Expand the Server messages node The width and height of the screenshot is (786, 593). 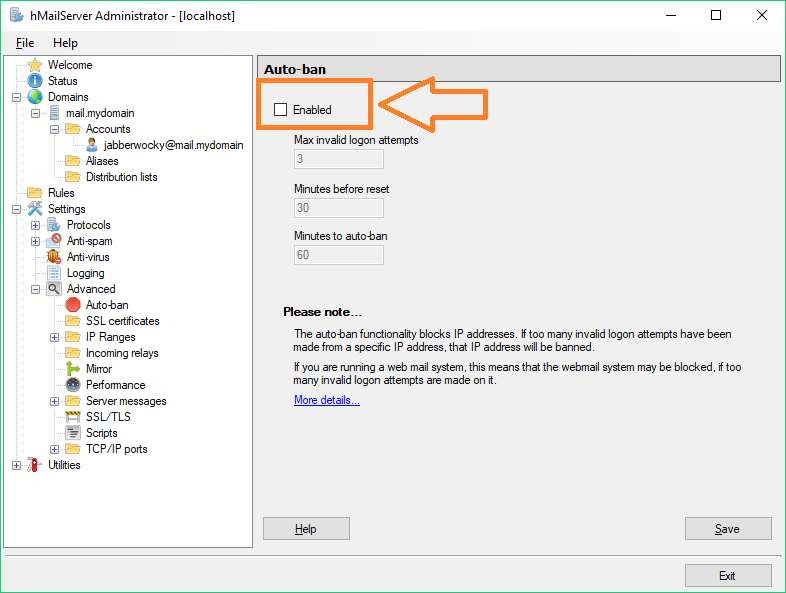tap(54, 401)
